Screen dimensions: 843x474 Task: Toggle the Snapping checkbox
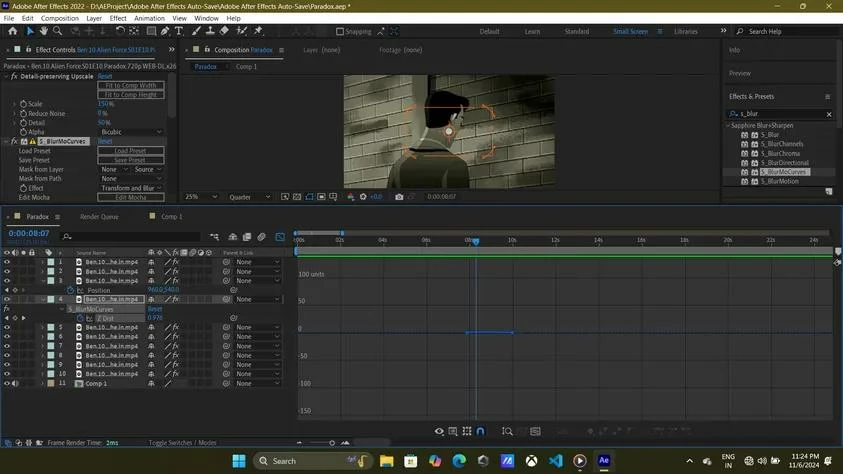(x=340, y=32)
